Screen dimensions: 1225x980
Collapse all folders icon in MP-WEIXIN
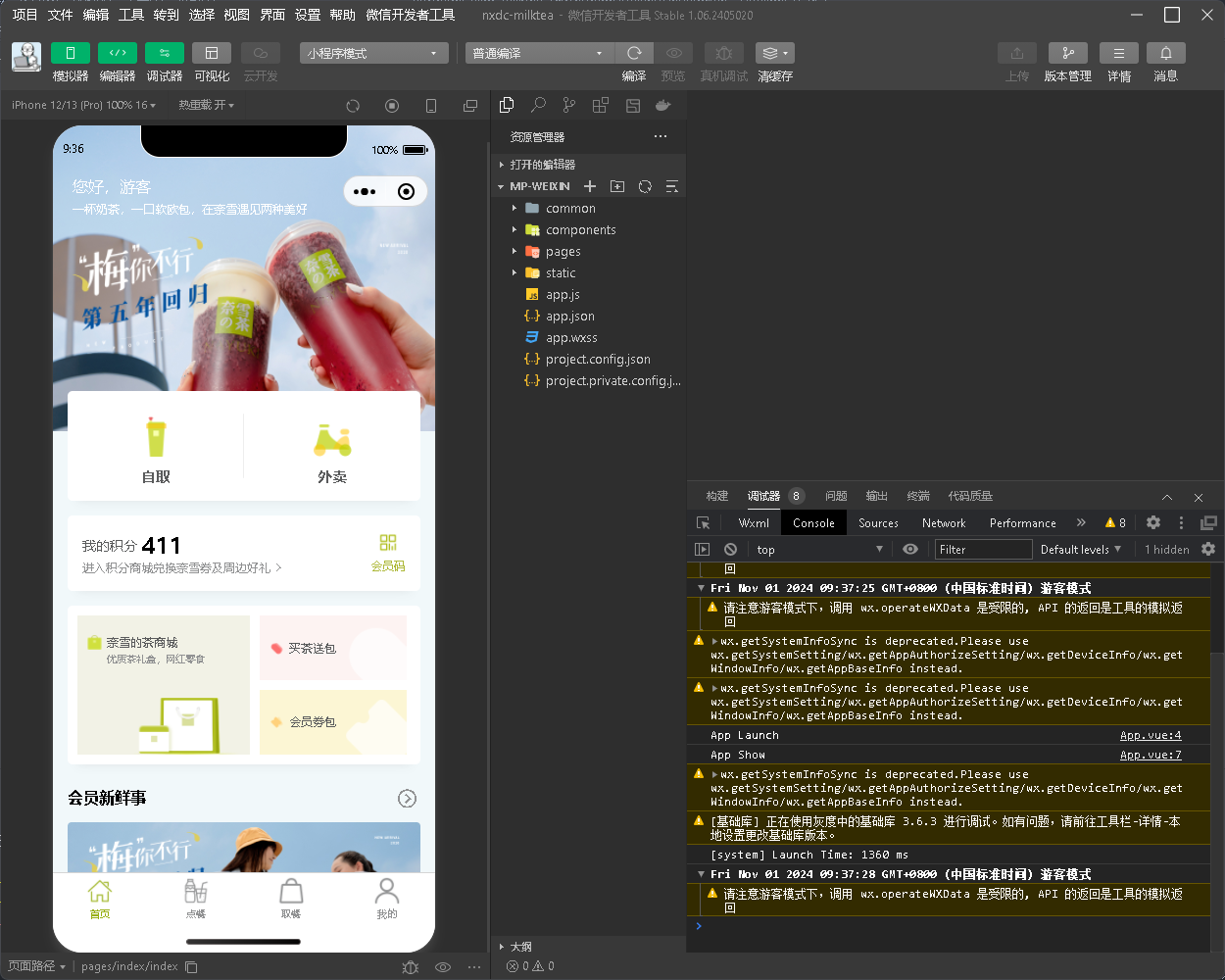672,186
